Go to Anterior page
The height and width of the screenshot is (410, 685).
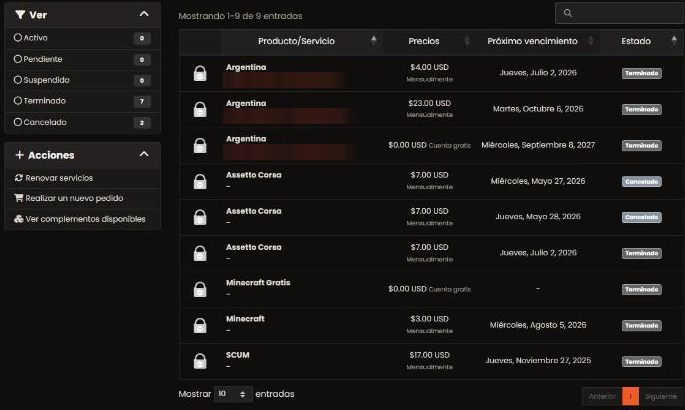tap(602, 396)
